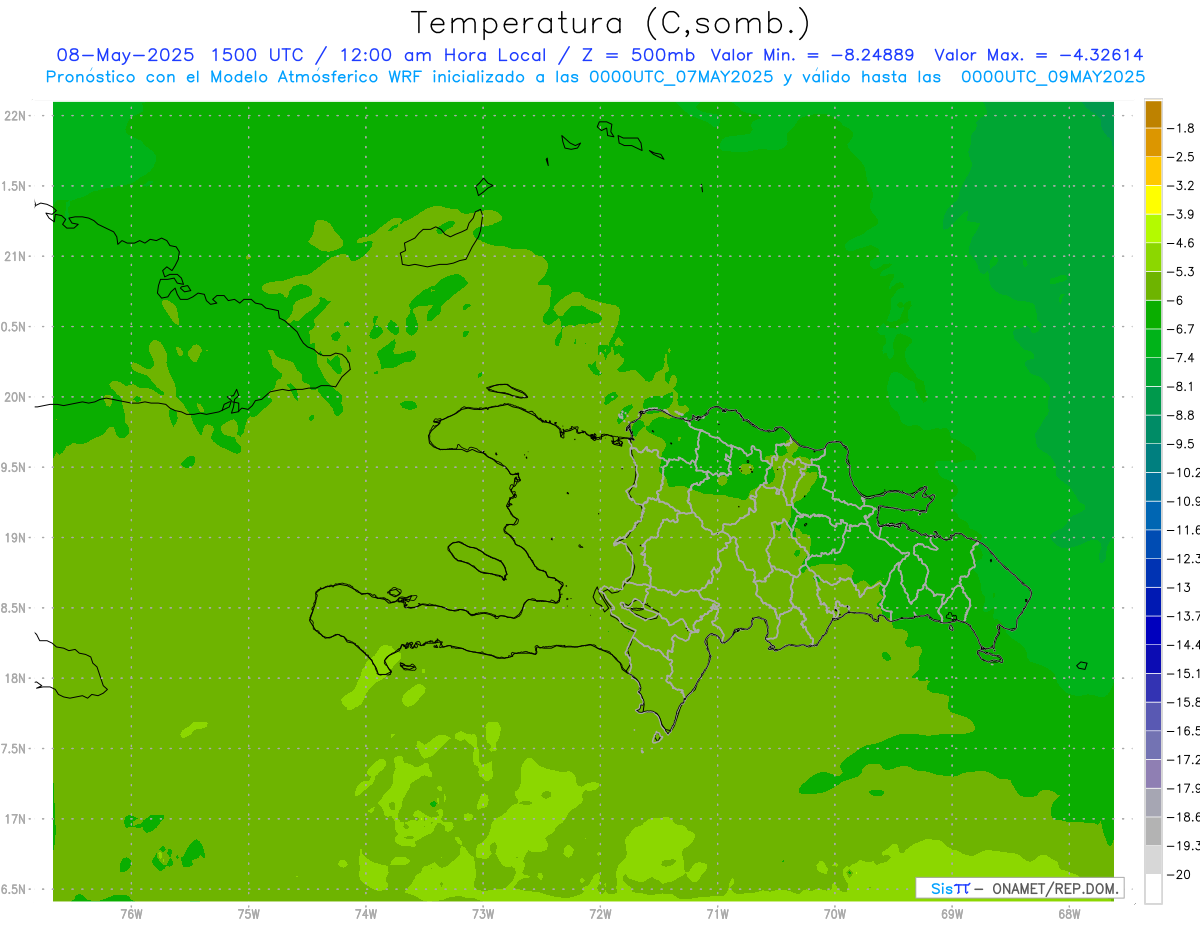
Task: Click the brown swatch atop the color scale
Action: click(x=1153, y=114)
